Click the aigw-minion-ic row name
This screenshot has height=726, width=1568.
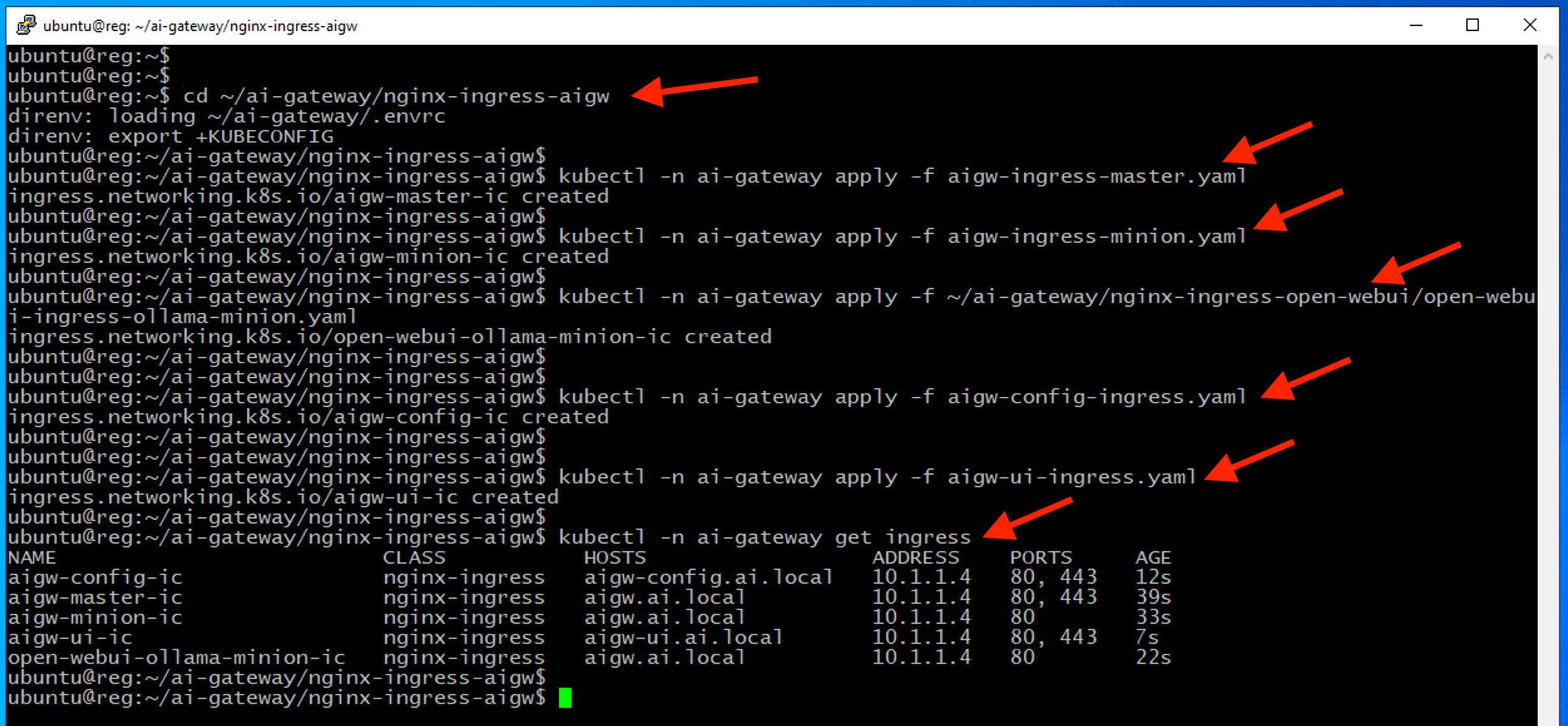pyautogui.click(x=95, y=618)
